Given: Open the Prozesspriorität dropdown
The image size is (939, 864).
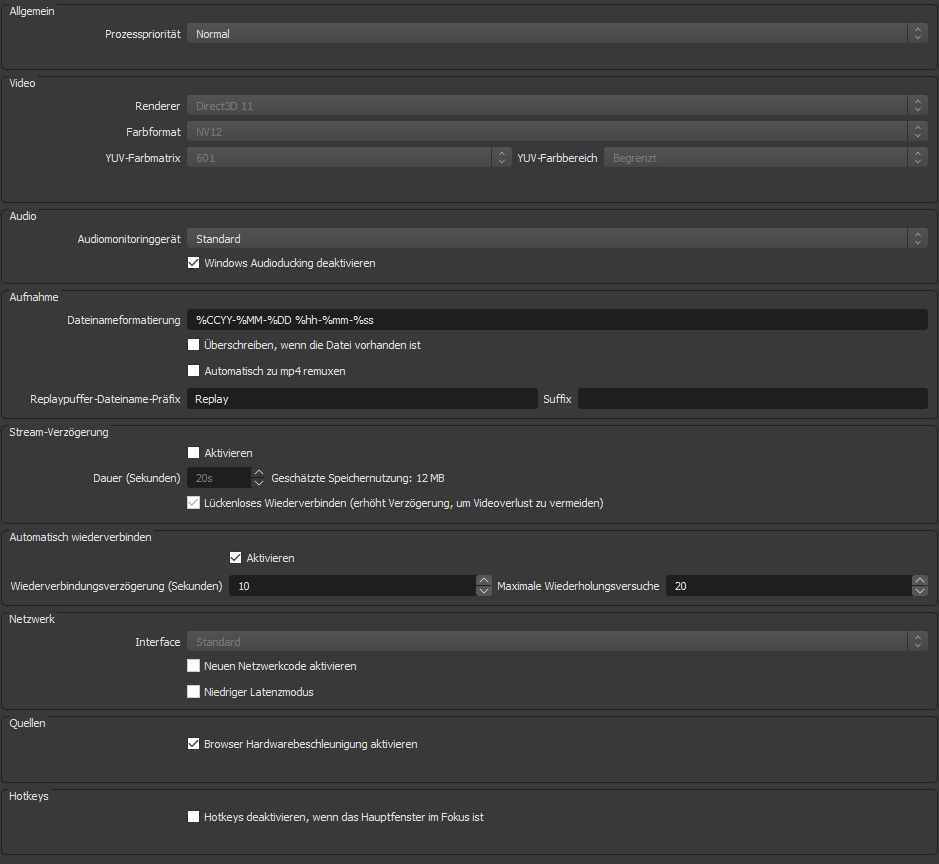Looking at the screenshot, I should [x=556, y=34].
